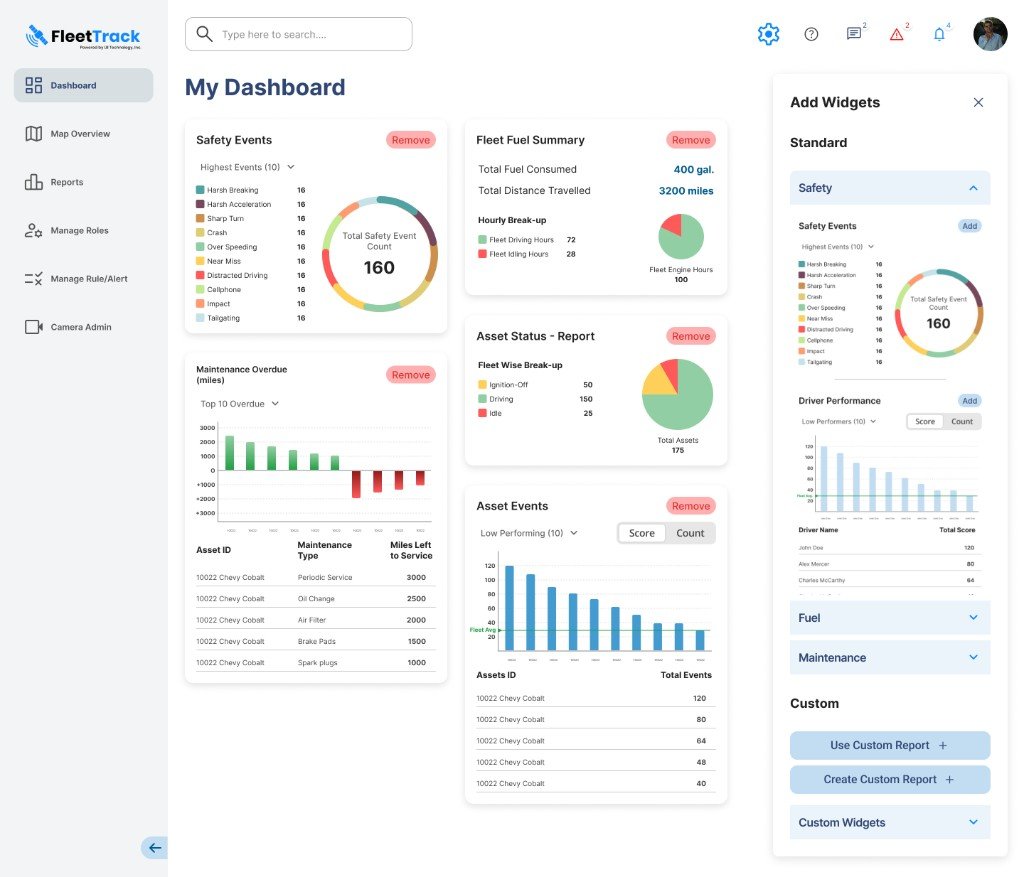Open the Top 10 Overdue dropdown
The image size is (1024, 877).
tap(240, 404)
